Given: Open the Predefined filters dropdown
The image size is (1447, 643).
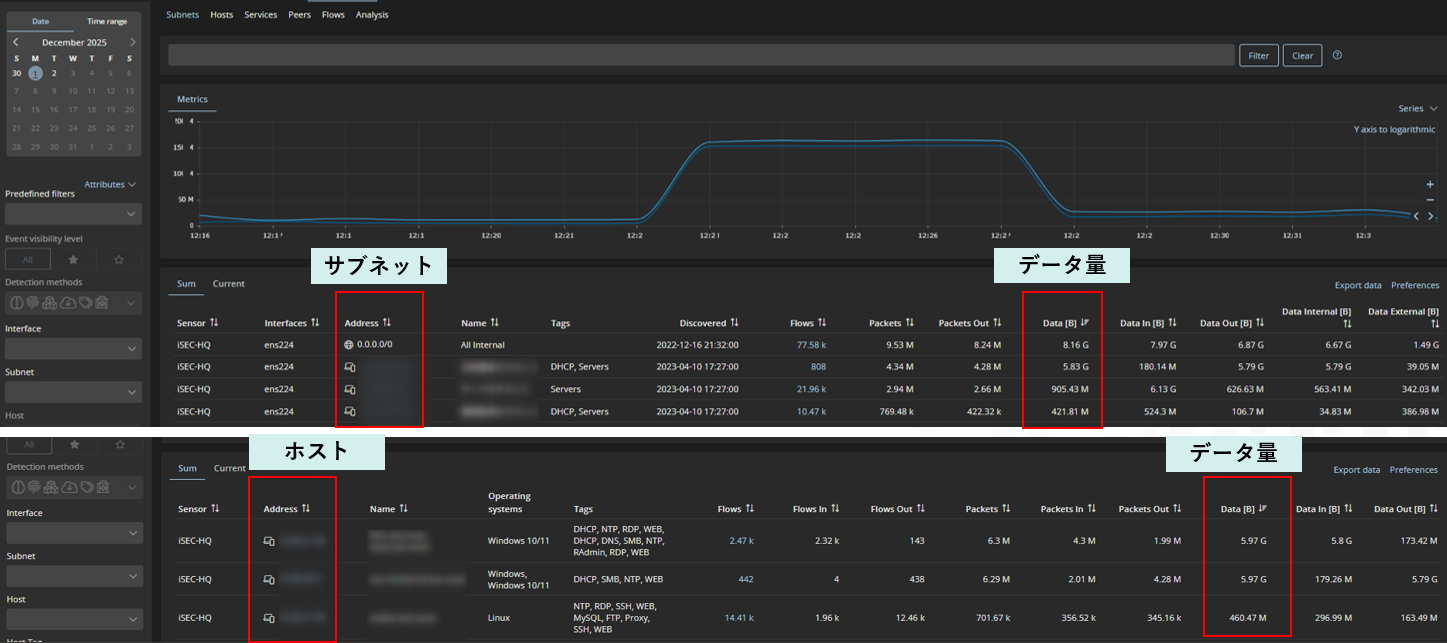Looking at the screenshot, I should tap(73, 214).
